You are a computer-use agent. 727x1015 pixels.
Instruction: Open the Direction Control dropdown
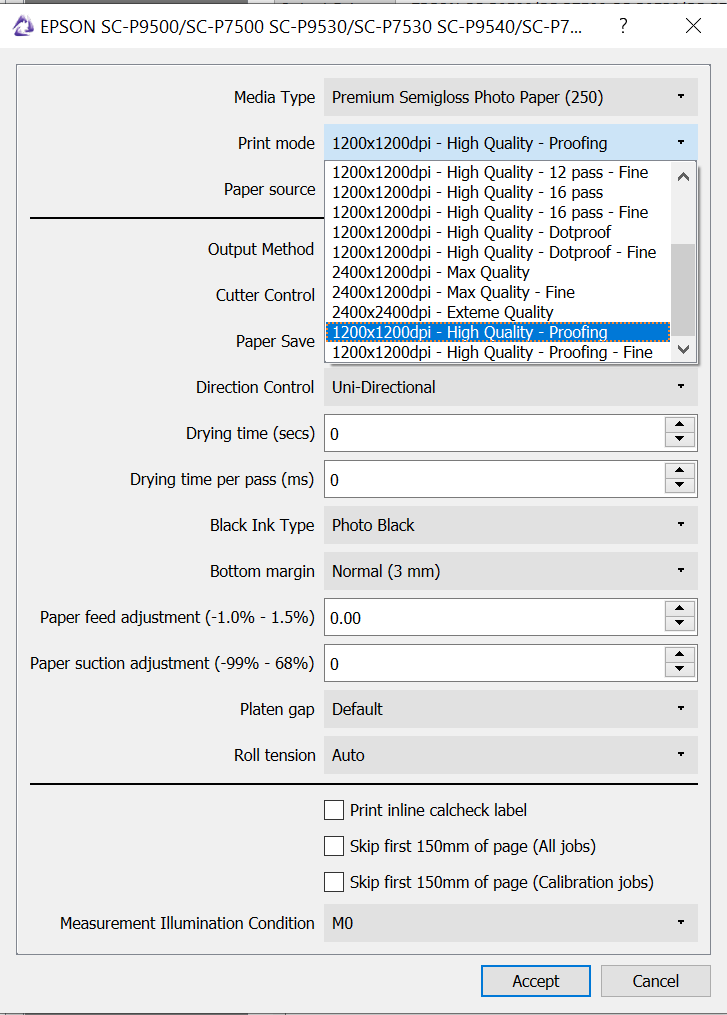pos(511,387)
